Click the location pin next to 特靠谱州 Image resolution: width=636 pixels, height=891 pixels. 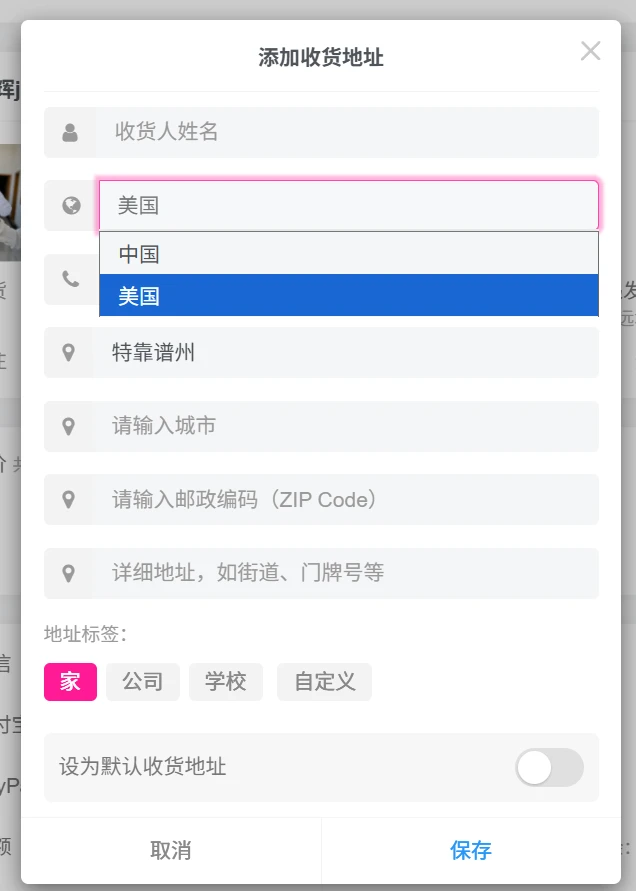(x=69, y=352)
